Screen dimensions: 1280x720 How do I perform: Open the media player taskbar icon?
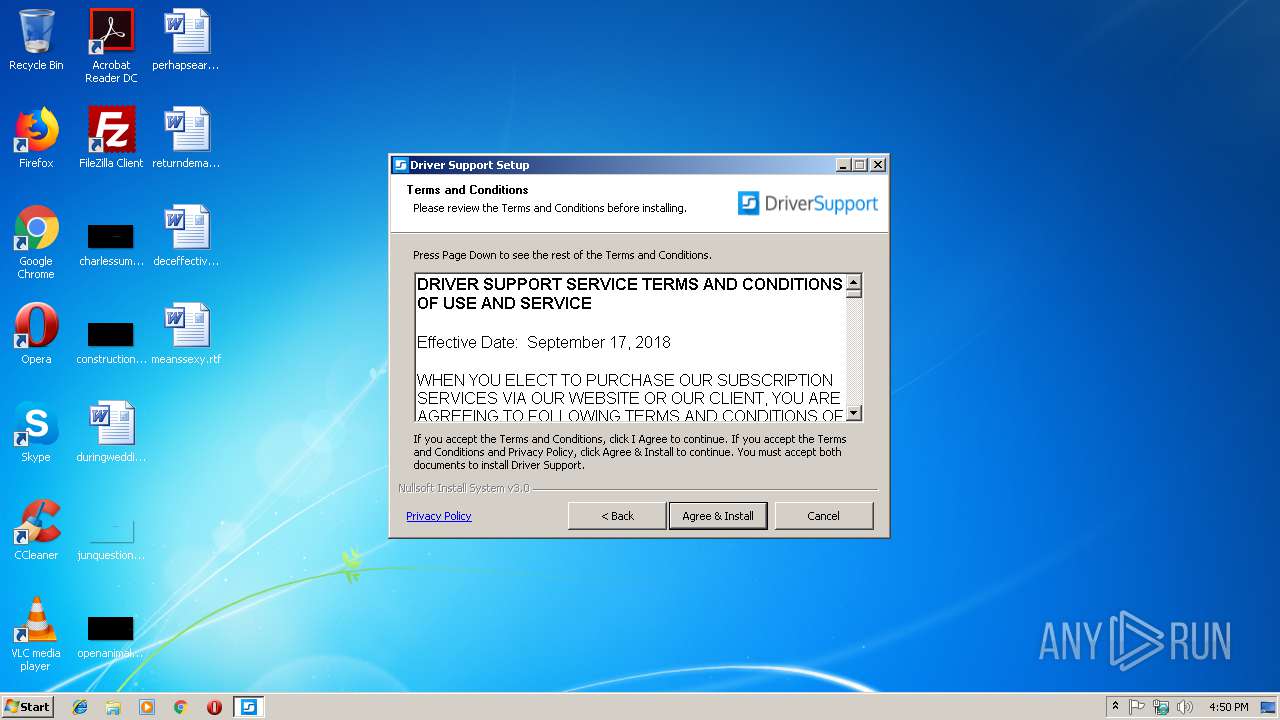click(x=147, y=707)
